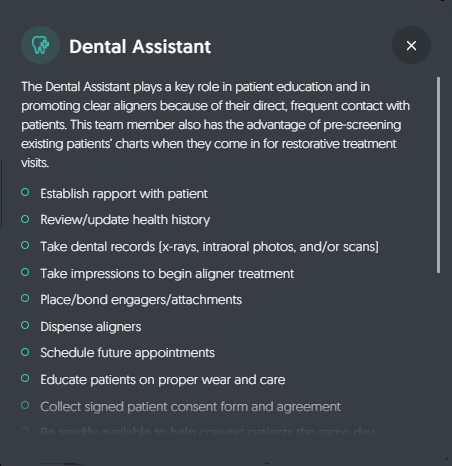Click the bullet beside Schedule future appointments
Screen dimensions: 452x466
coord(25,352)
